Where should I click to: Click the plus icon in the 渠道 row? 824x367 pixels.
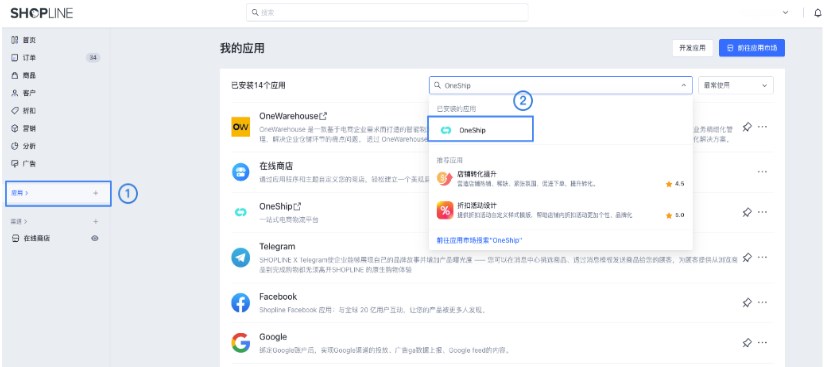(95, 221)
